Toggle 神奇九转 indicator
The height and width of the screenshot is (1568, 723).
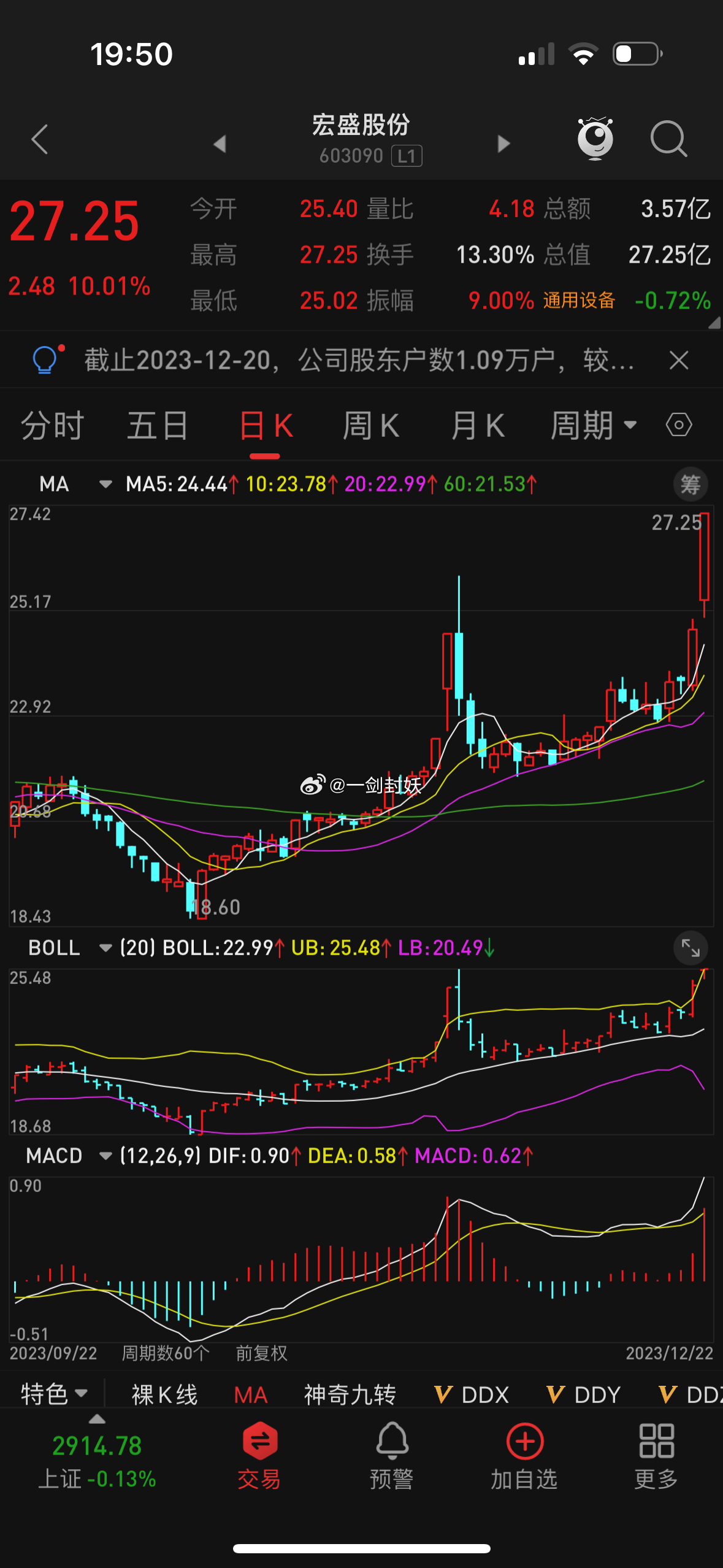pos(350,1395)
